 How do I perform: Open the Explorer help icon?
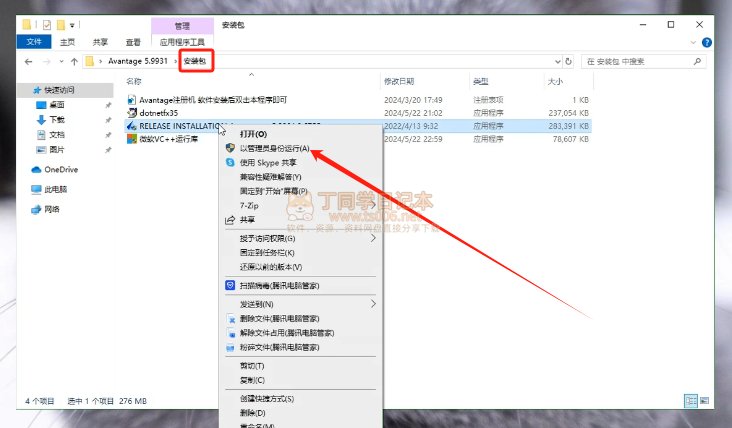[707, 42]
